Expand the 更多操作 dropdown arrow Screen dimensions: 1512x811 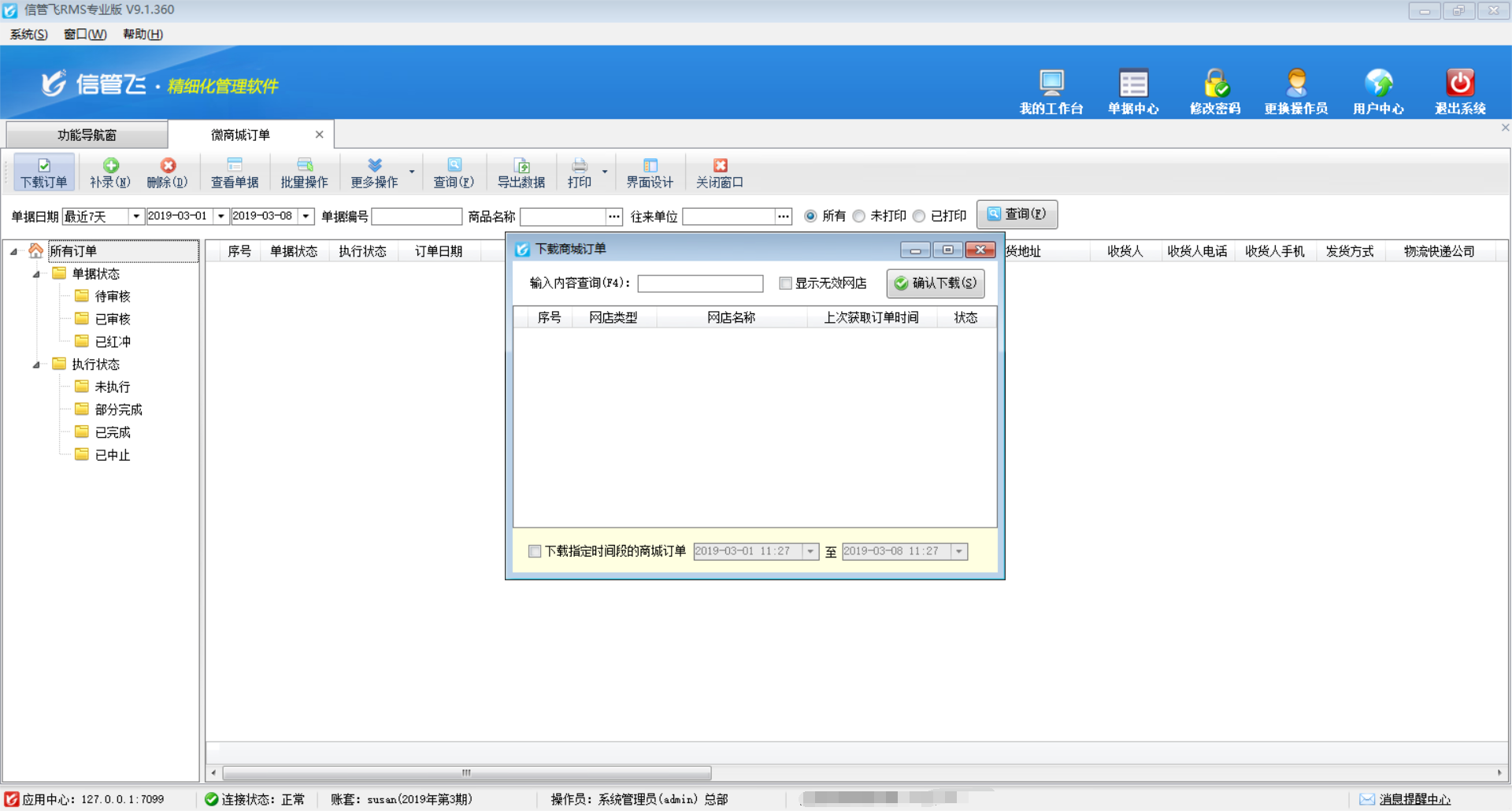click(410, 172)
